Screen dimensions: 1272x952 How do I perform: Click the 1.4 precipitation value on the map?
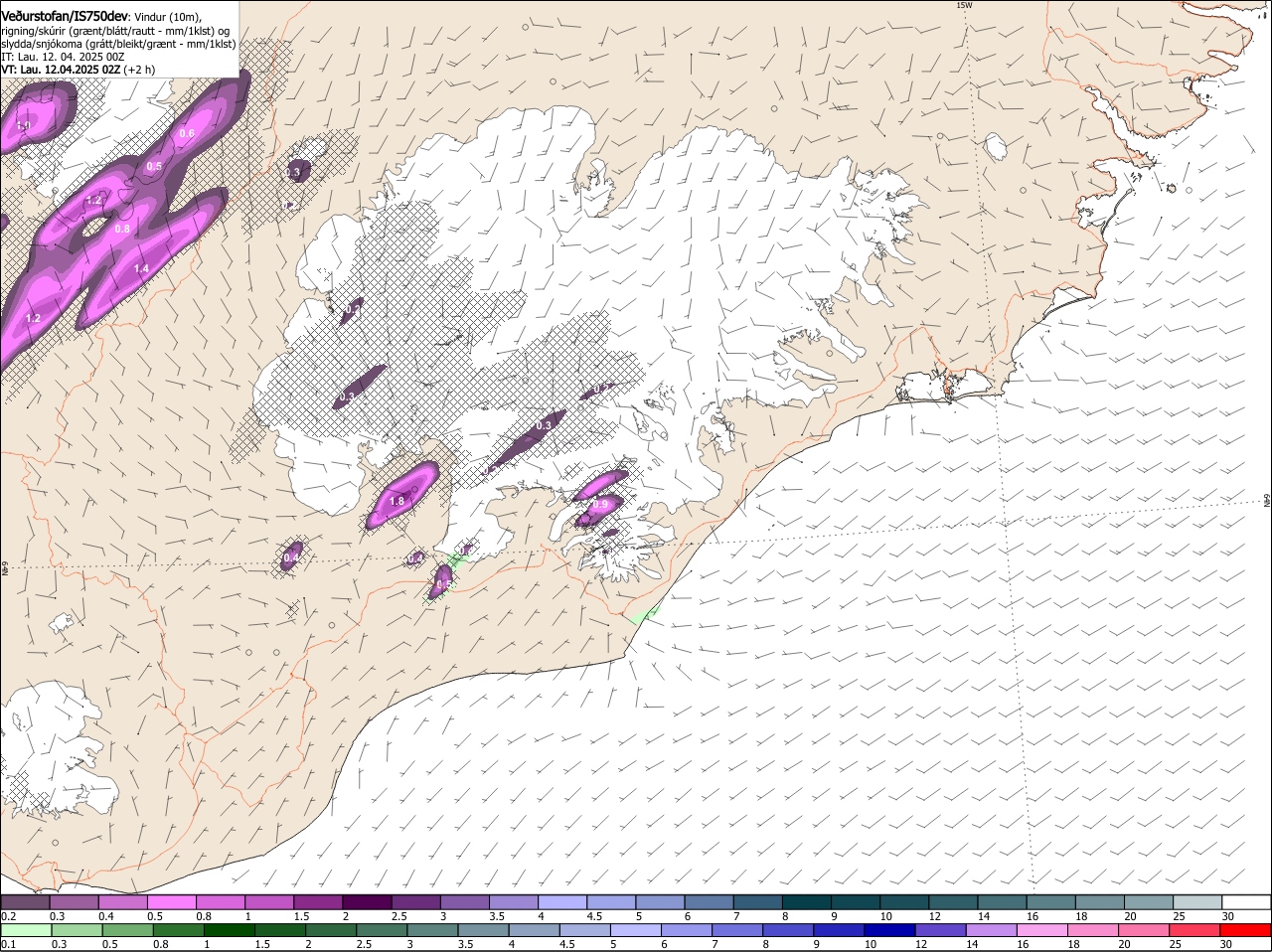click(141, 269)
